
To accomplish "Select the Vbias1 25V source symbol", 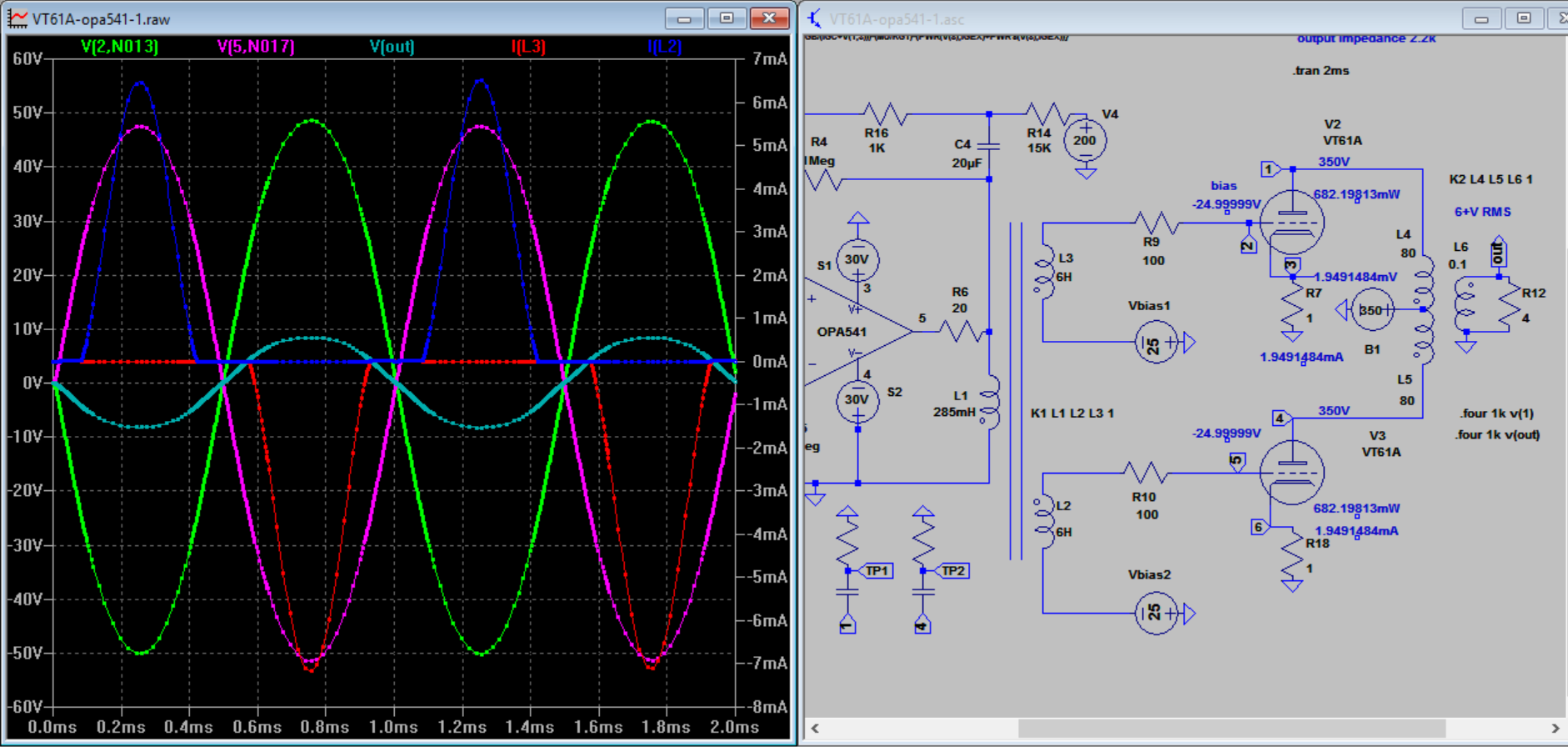I will pos(1156,342).
